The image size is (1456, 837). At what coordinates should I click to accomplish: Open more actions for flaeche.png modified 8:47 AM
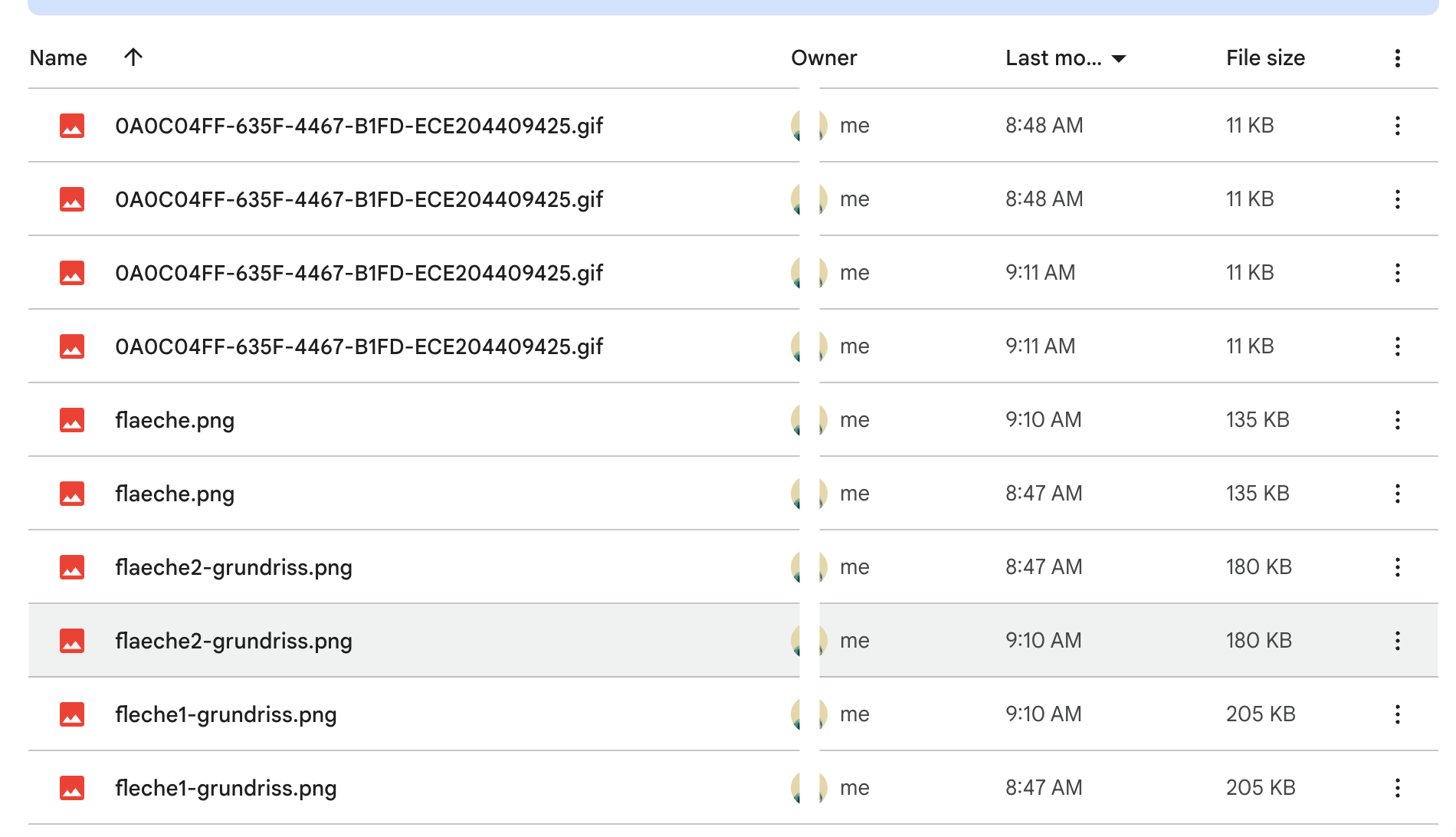1397,494
